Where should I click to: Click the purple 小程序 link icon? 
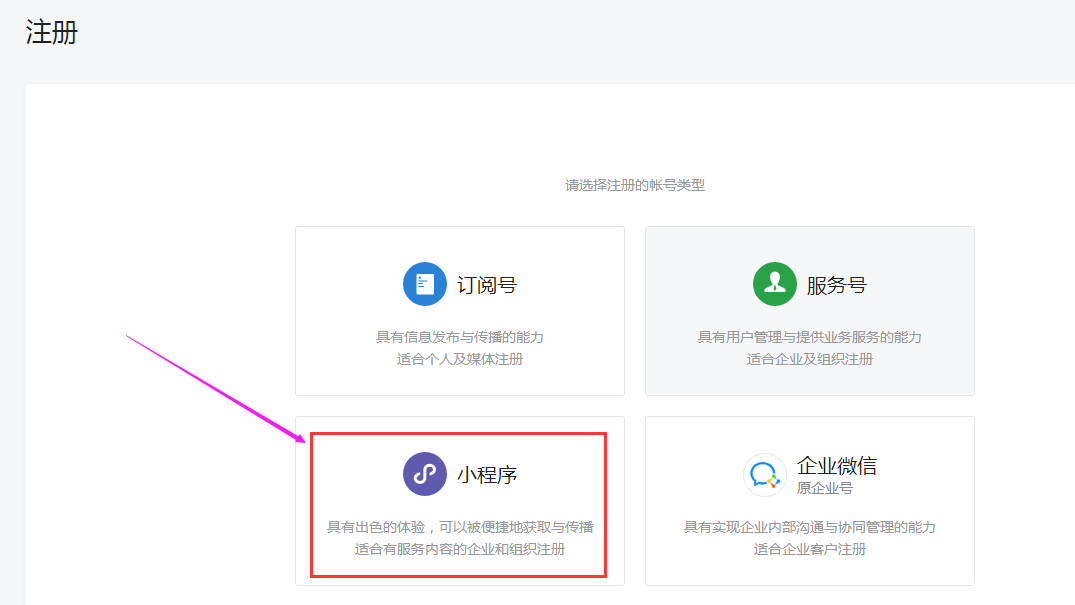click(424, 474)
